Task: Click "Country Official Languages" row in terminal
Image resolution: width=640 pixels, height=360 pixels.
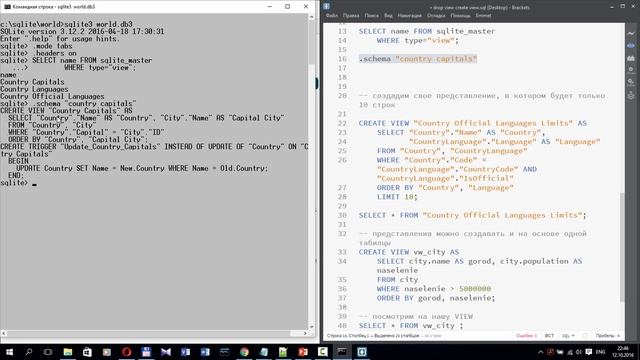Action: 52,96
